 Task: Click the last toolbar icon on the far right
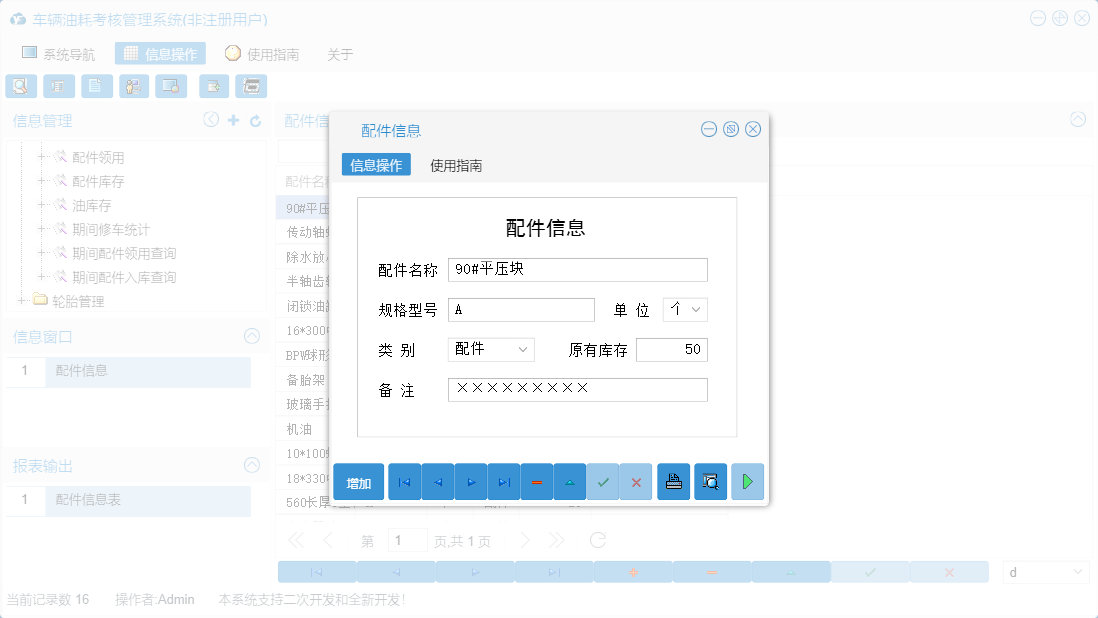251,86
